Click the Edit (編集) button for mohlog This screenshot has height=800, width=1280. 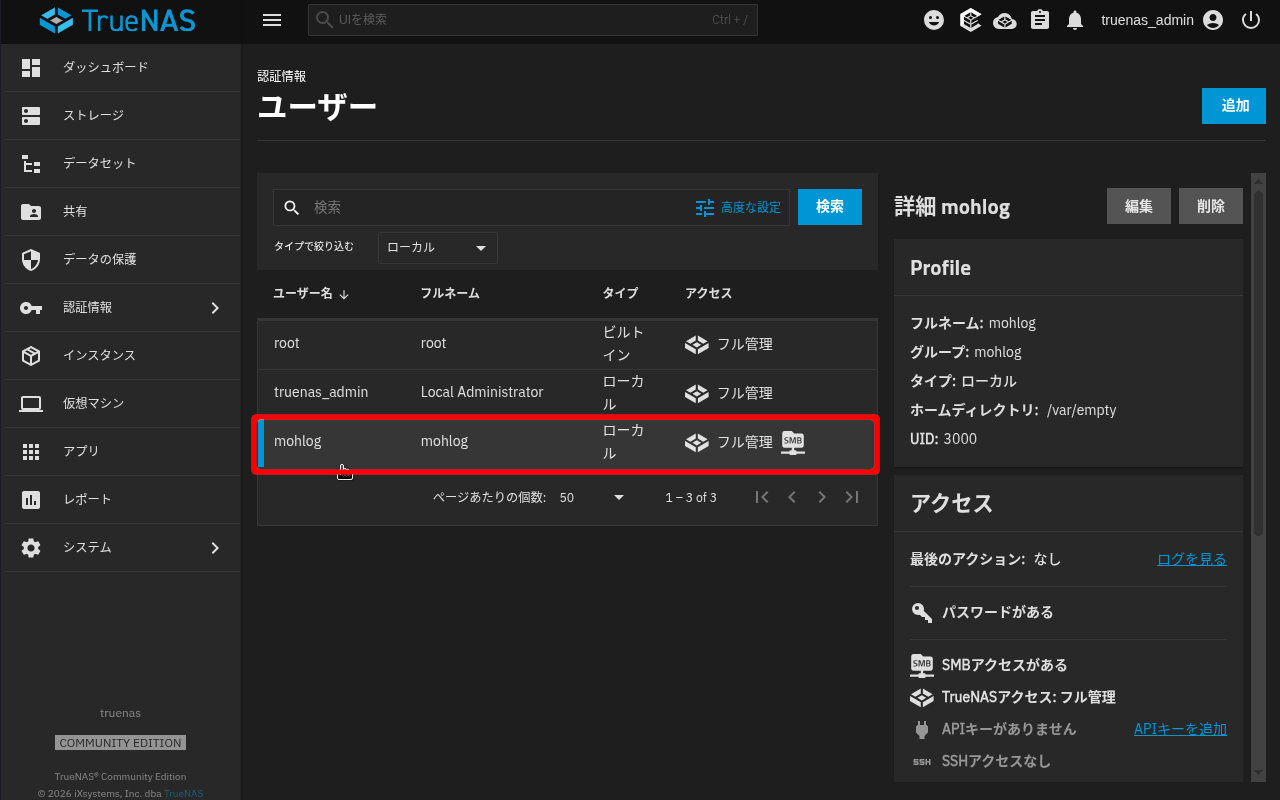pos(1139,206)
